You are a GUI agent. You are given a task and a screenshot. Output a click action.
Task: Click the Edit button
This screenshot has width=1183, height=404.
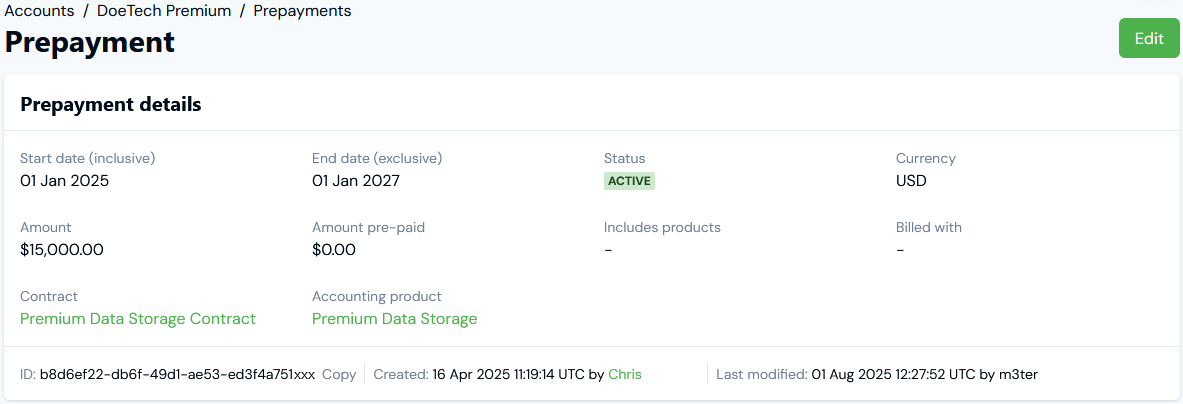pos(1149,38)
